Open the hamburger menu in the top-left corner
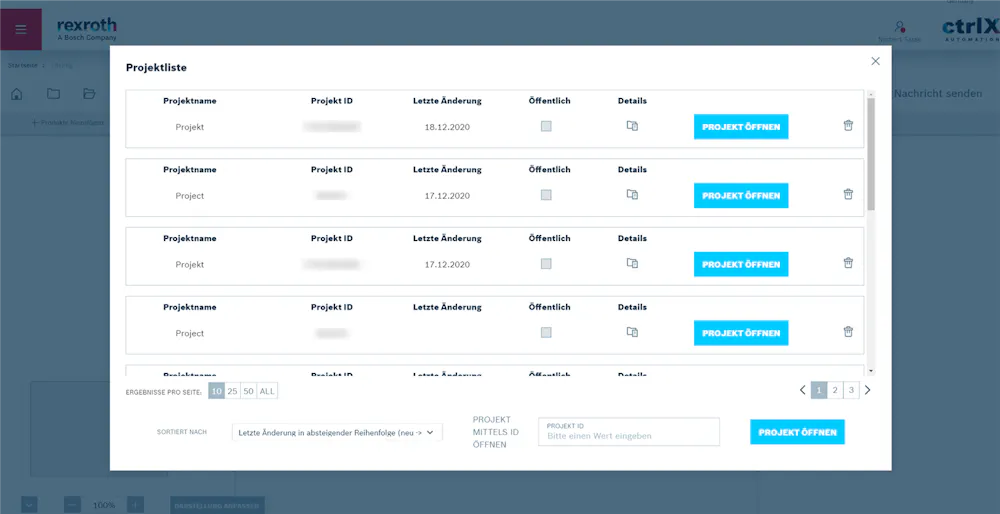The width and height of the screenshot is (1000, 514). 21,29
